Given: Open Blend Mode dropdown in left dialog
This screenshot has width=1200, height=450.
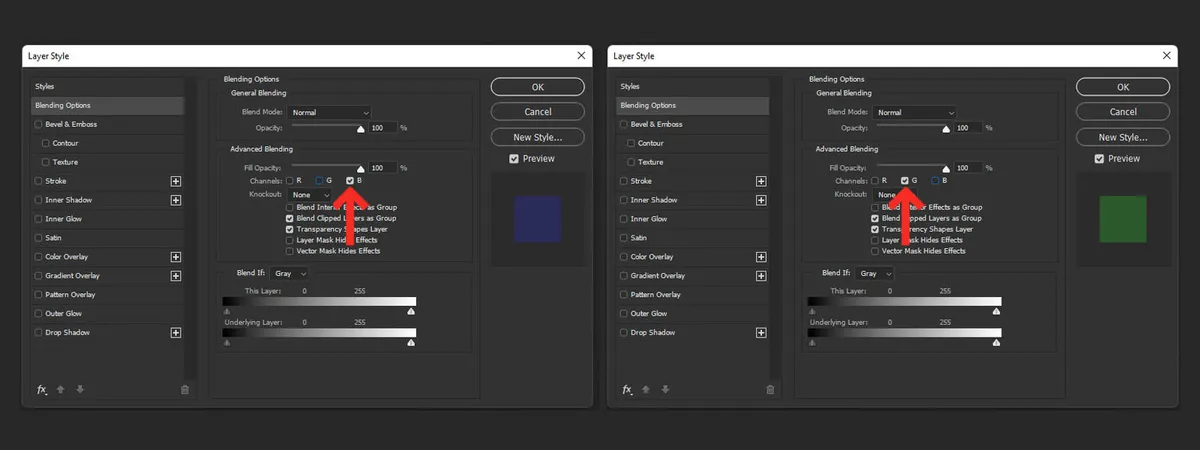Looking at the screenshot, I should pos(331,113).
